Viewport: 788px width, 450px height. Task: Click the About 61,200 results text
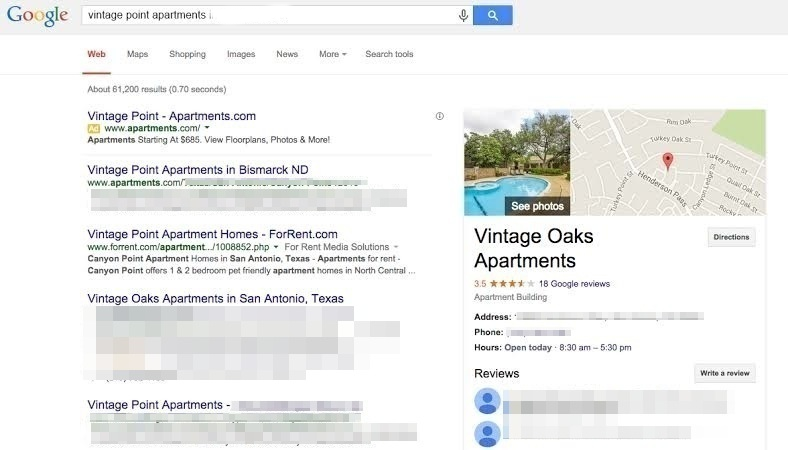coord(157,89)
